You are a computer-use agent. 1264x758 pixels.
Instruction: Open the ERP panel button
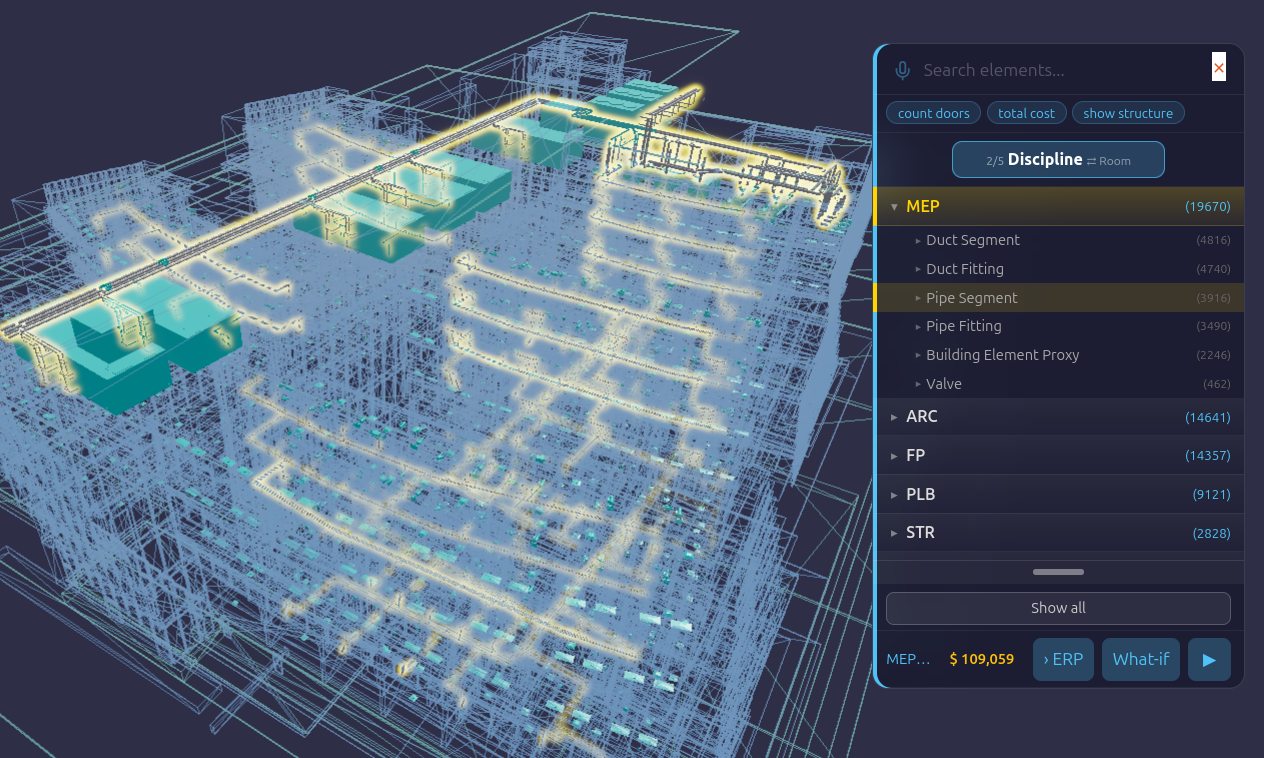tap(1063, 660)
